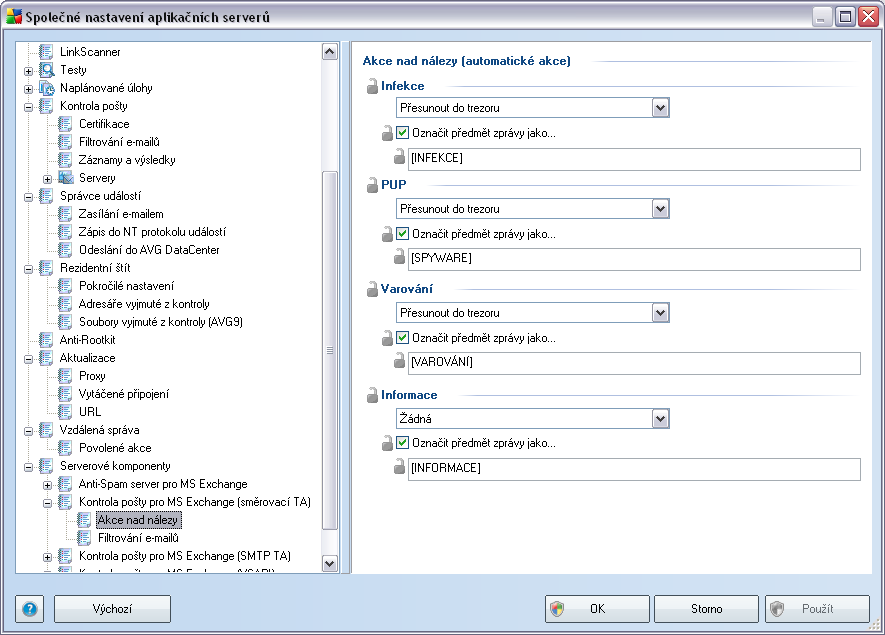Click inside the [INFEKCE] text field
This screenshot has height=635, width=885.
634,159
